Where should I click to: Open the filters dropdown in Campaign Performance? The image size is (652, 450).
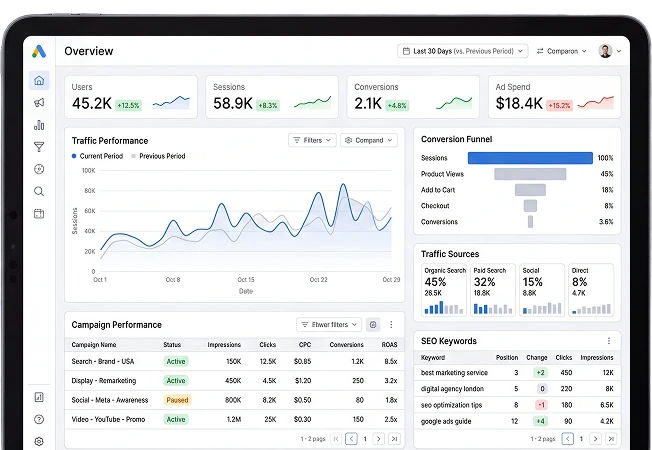tap(329, 324)
